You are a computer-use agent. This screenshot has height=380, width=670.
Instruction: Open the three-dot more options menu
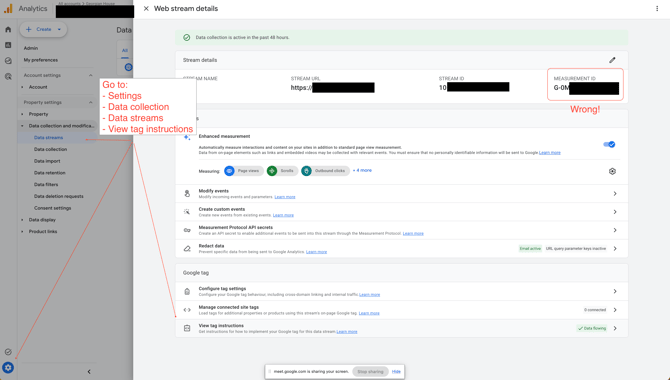(x=657, y=9)
